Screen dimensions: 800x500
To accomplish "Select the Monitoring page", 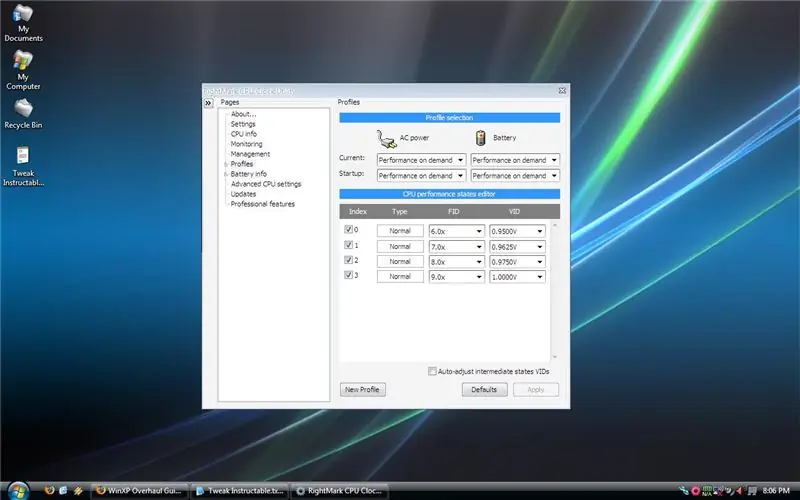I will pos(246,144).
